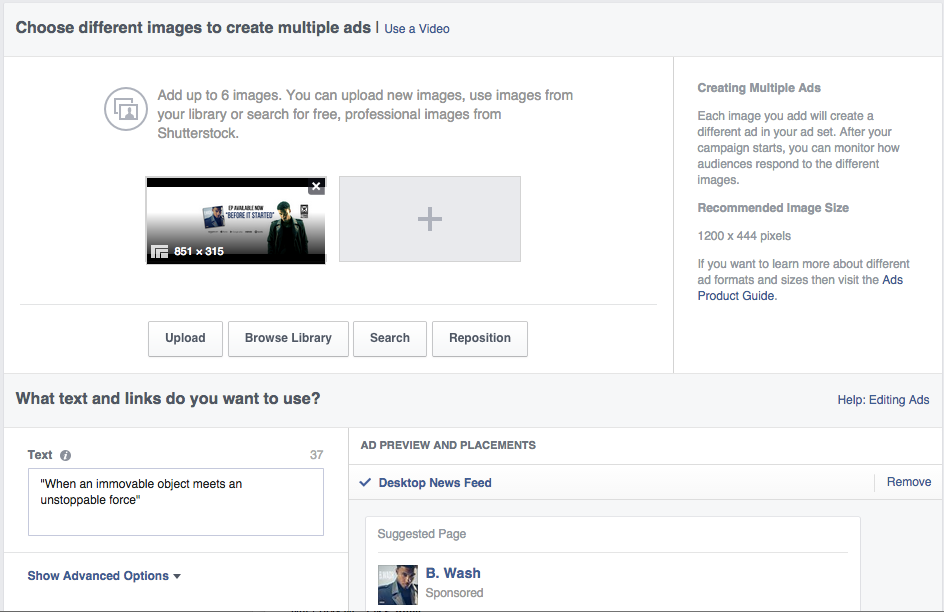Click the Reposition button

pos(480,338)
